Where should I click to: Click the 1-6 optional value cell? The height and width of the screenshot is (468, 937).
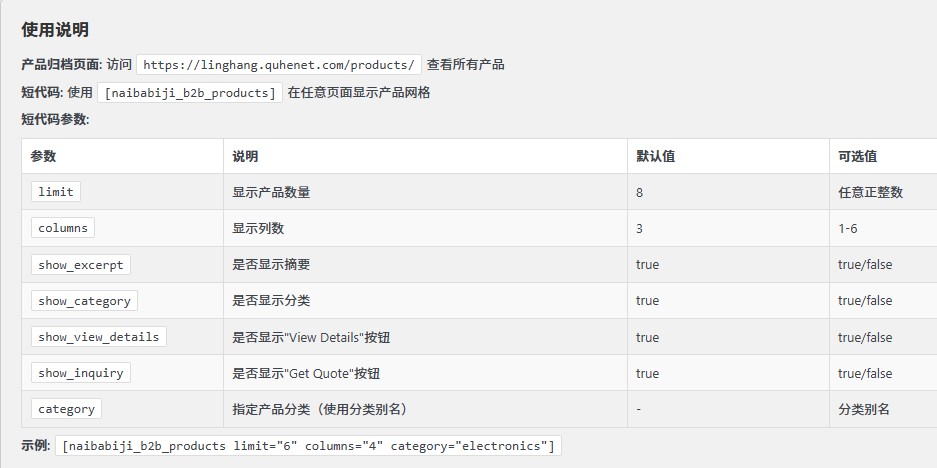(x=847, y=229)
